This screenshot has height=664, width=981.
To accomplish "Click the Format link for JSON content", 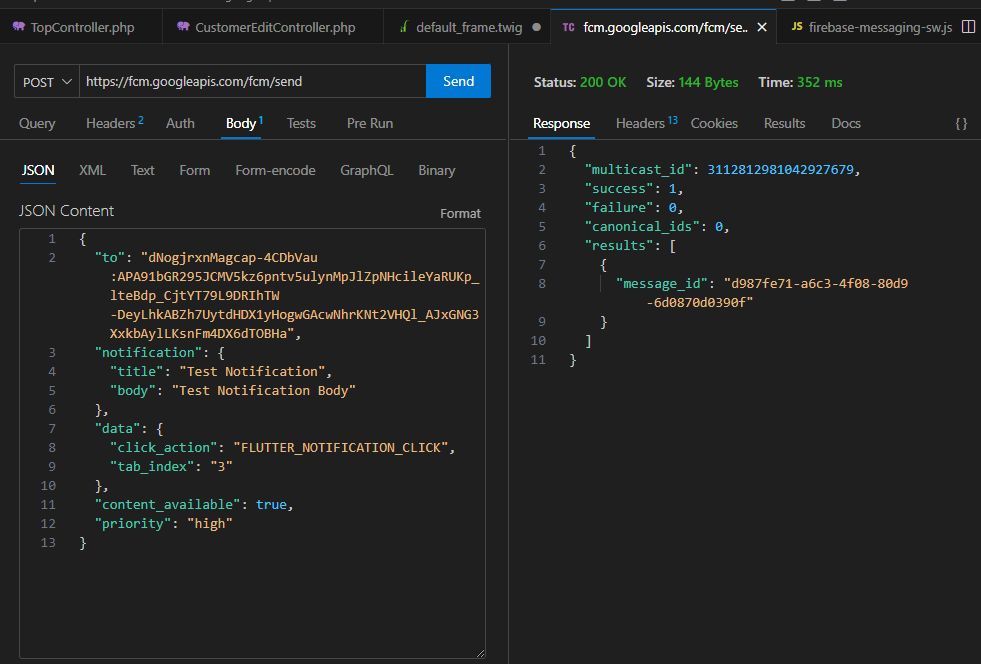I will click(460, 213).
